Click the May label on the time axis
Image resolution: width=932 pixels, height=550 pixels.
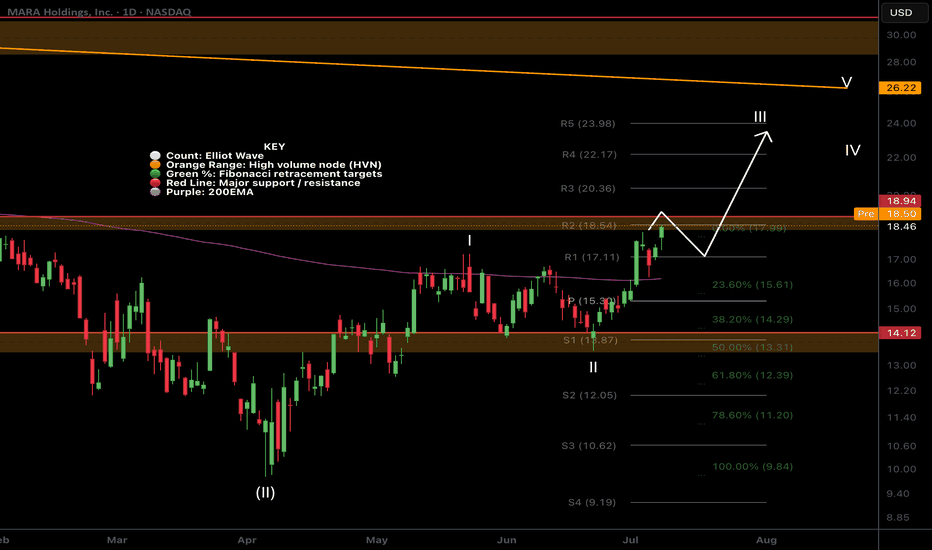pos(377,540)
